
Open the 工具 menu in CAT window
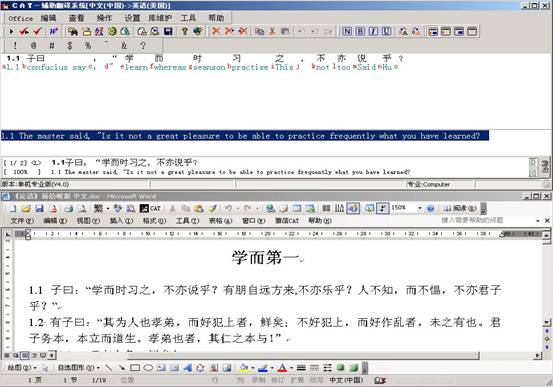(188, 18)
